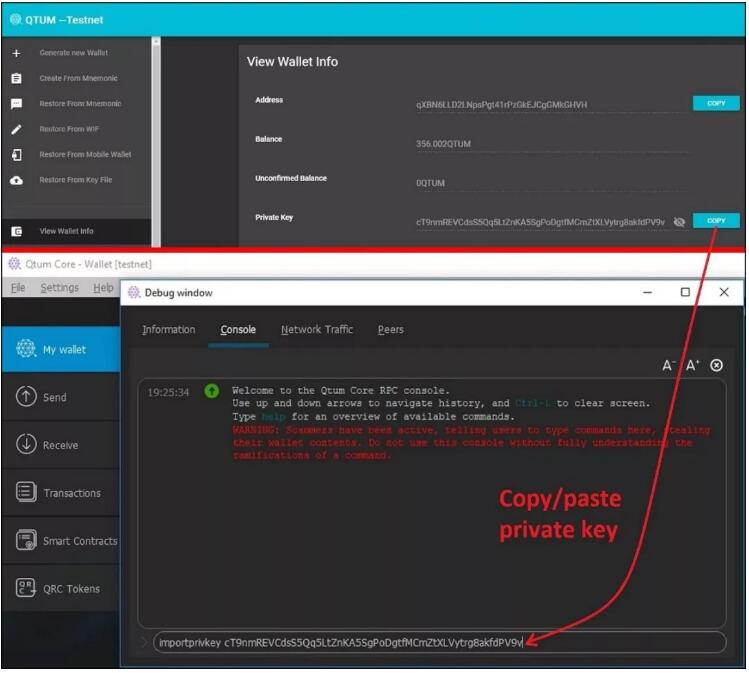Choose Restore From WIF pencil icon
The height and width of the screenshot is (673, 749).
pyautogui.click(x=16, y=129)
